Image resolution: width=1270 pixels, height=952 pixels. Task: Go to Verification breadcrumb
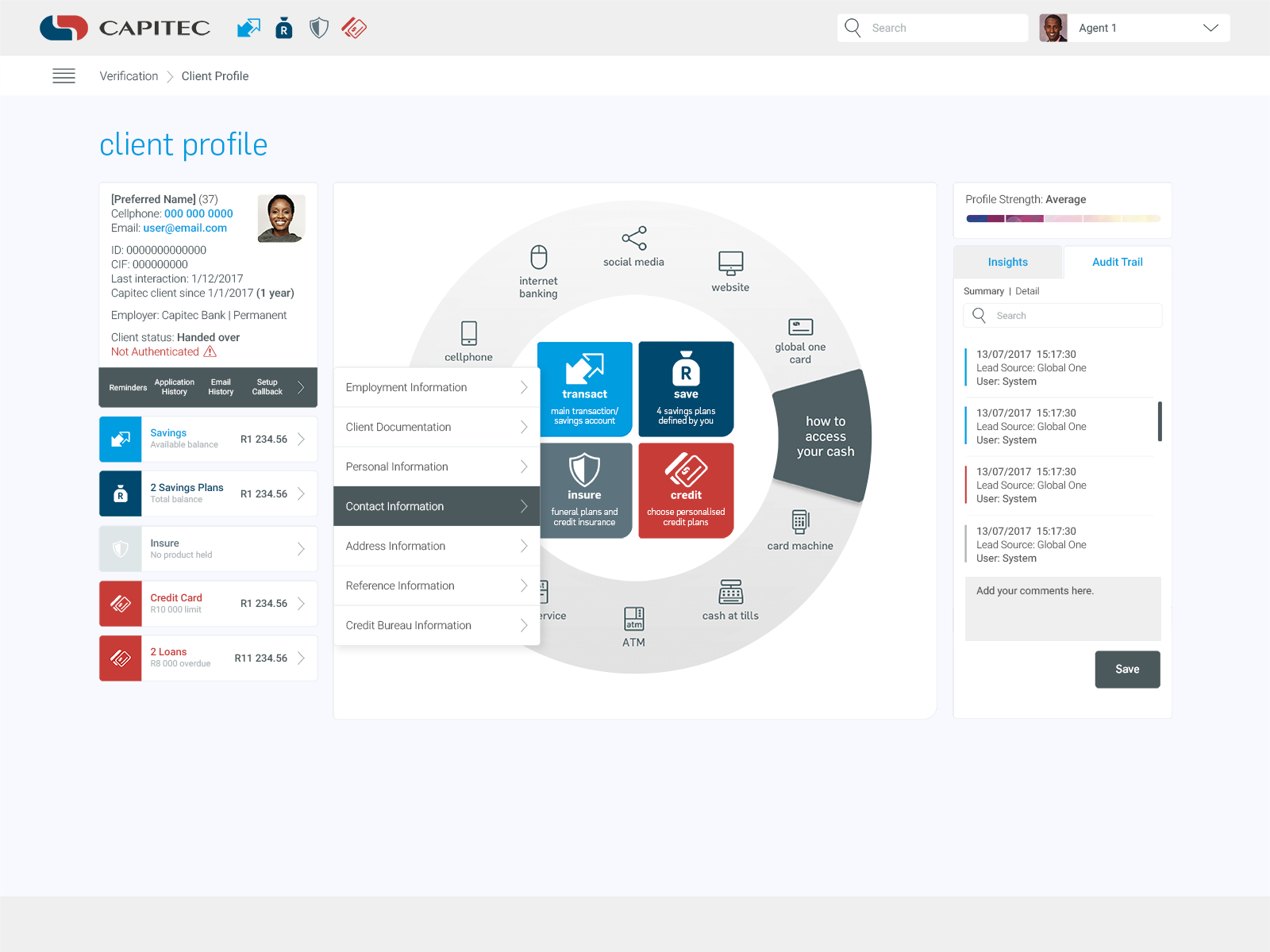pos(129,76)
